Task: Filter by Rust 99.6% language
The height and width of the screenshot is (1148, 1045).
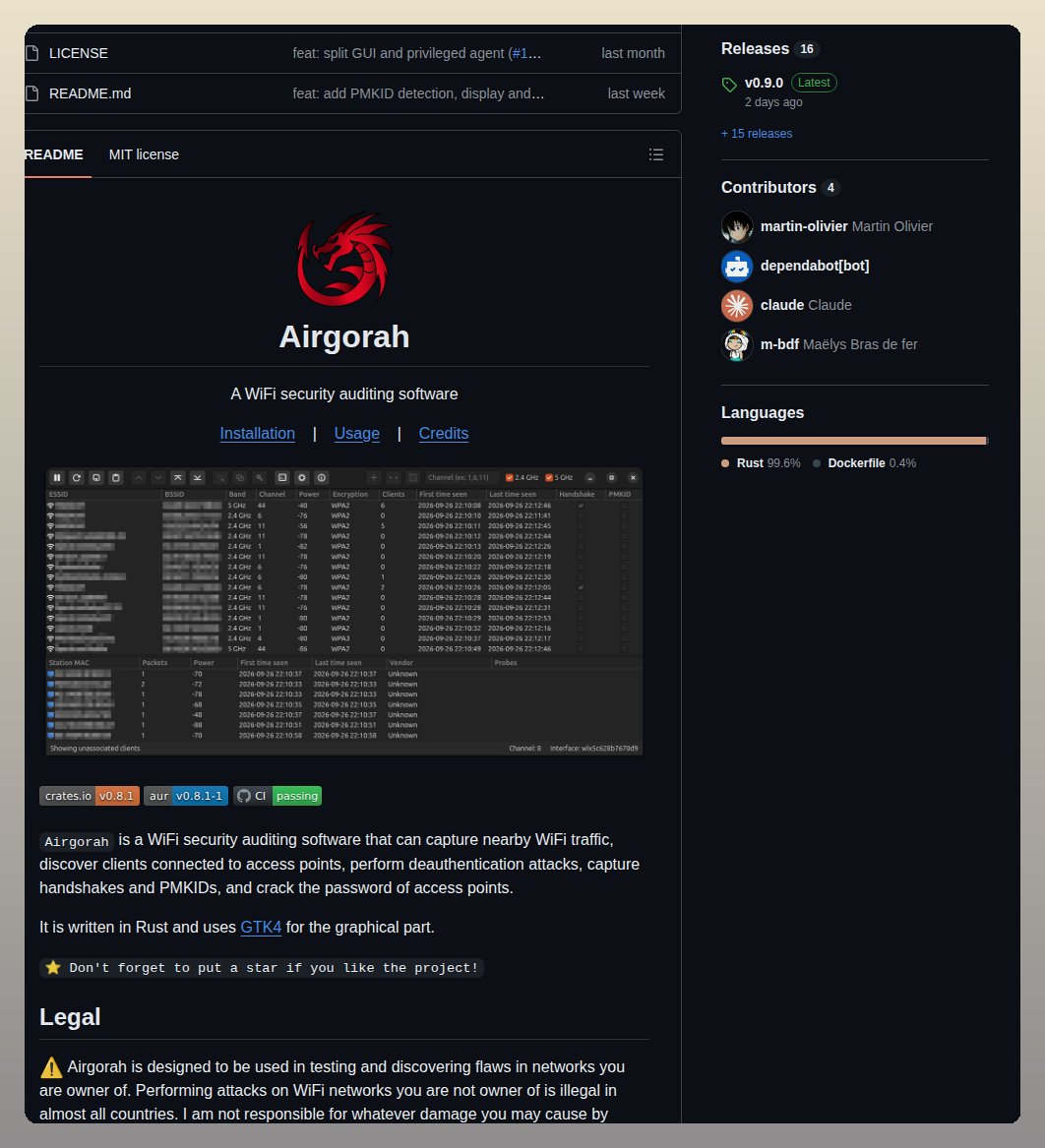Action: (x=761, y=463)
